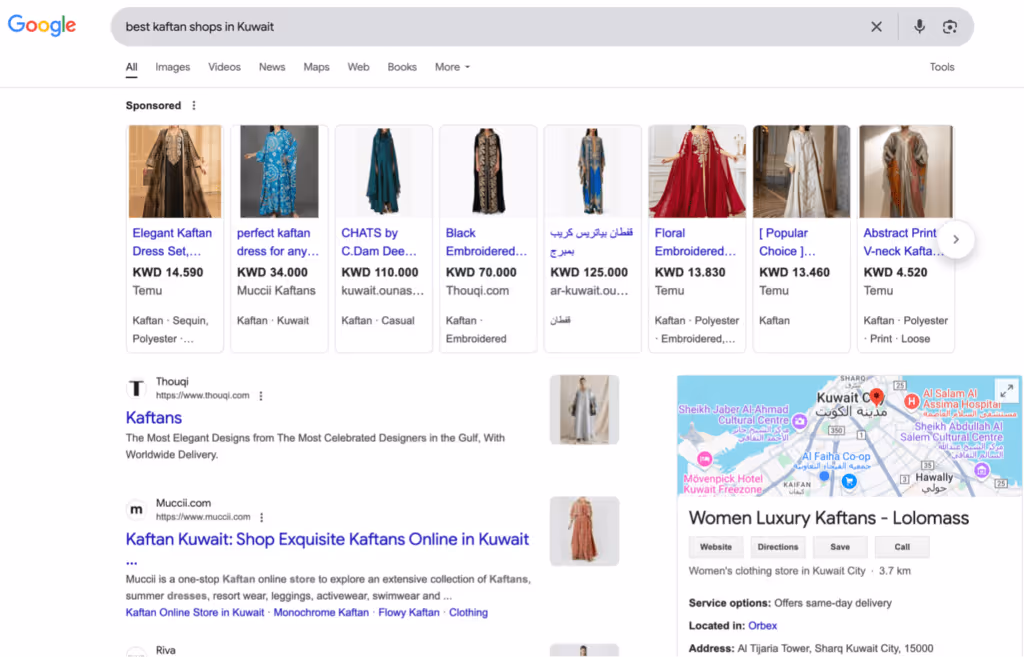This screenshot has width=1024, height=658.
Task: Open the search Tools option
Action: click(x=942, y=67)
